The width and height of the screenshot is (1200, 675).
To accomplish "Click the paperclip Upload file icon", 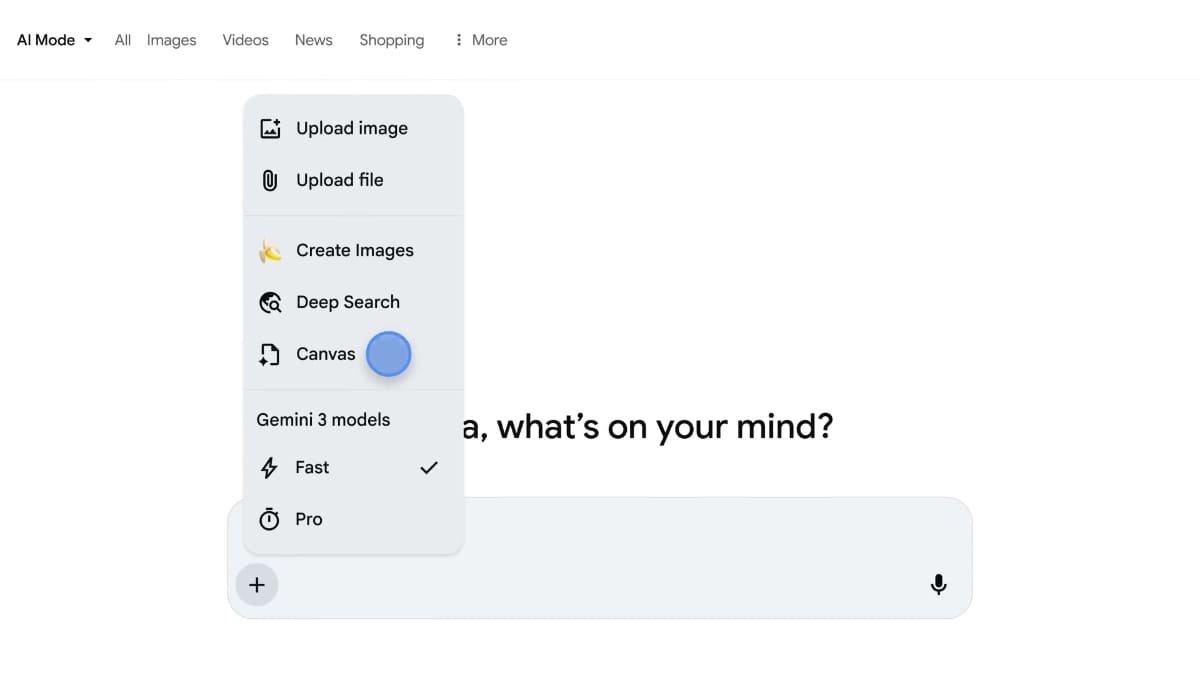I will tap(270, 180).
